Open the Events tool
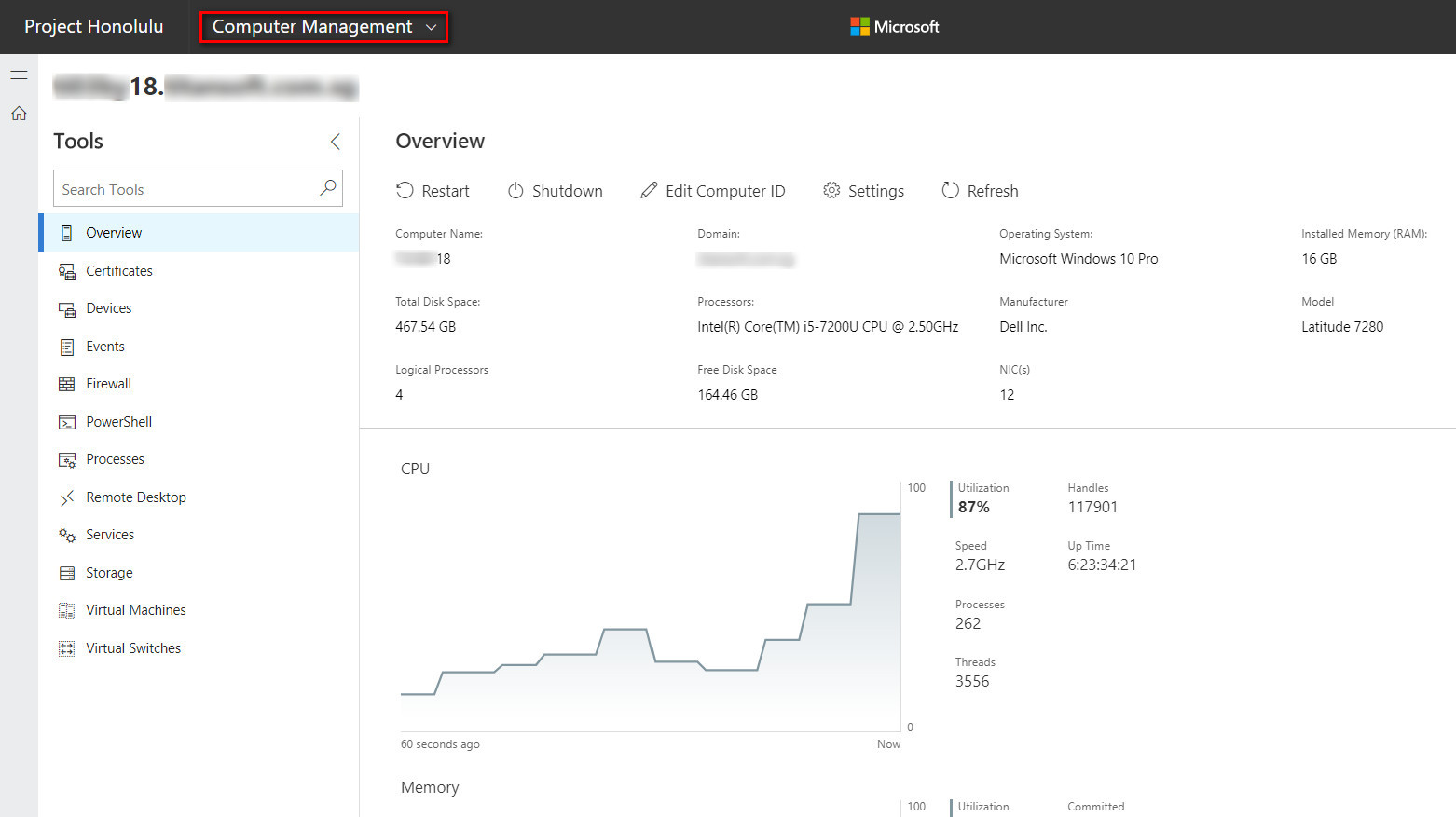 104,347
